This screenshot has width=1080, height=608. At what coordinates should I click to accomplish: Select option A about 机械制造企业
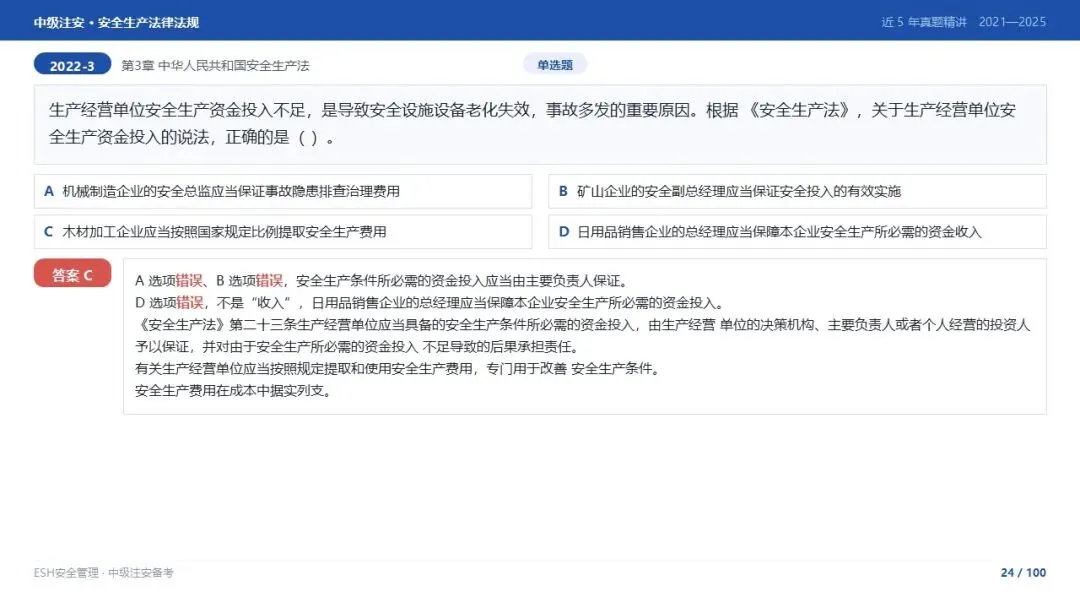tap(283, 191)
